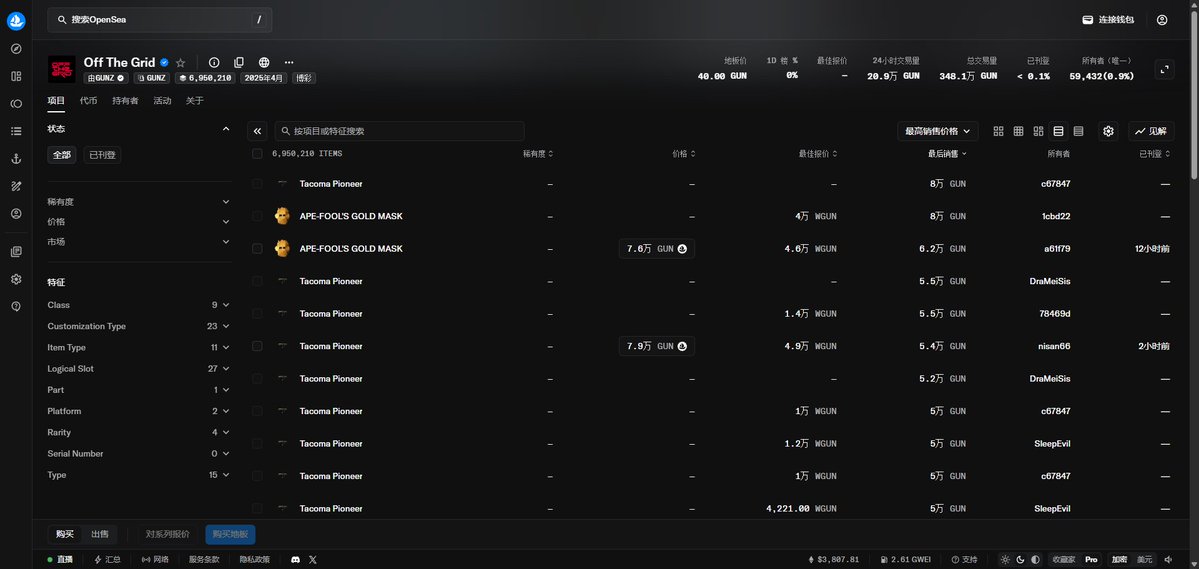Check the Tacoma Pioneer nisan66 row checkbox
The height and width of the screenshot is (569, 1199).
pos(258,346)
